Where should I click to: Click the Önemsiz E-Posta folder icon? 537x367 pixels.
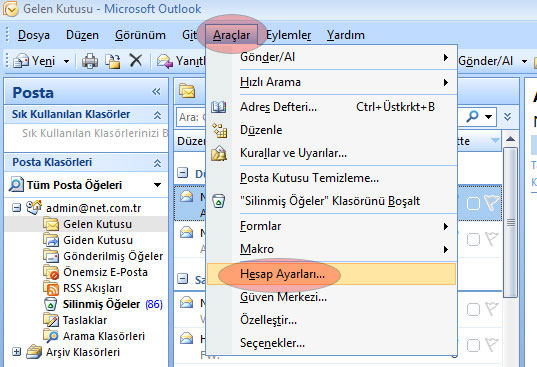coord(51,272)
